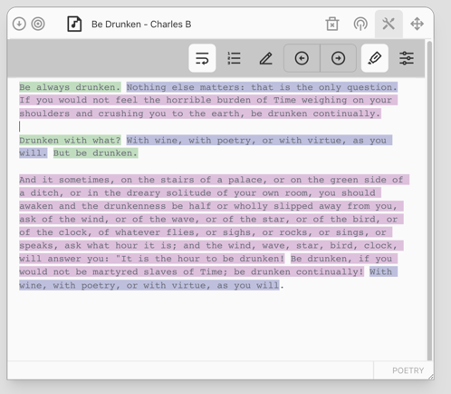451x394 pixels.
Task: Open the sliders settings icon
Action: click(407, 58)
